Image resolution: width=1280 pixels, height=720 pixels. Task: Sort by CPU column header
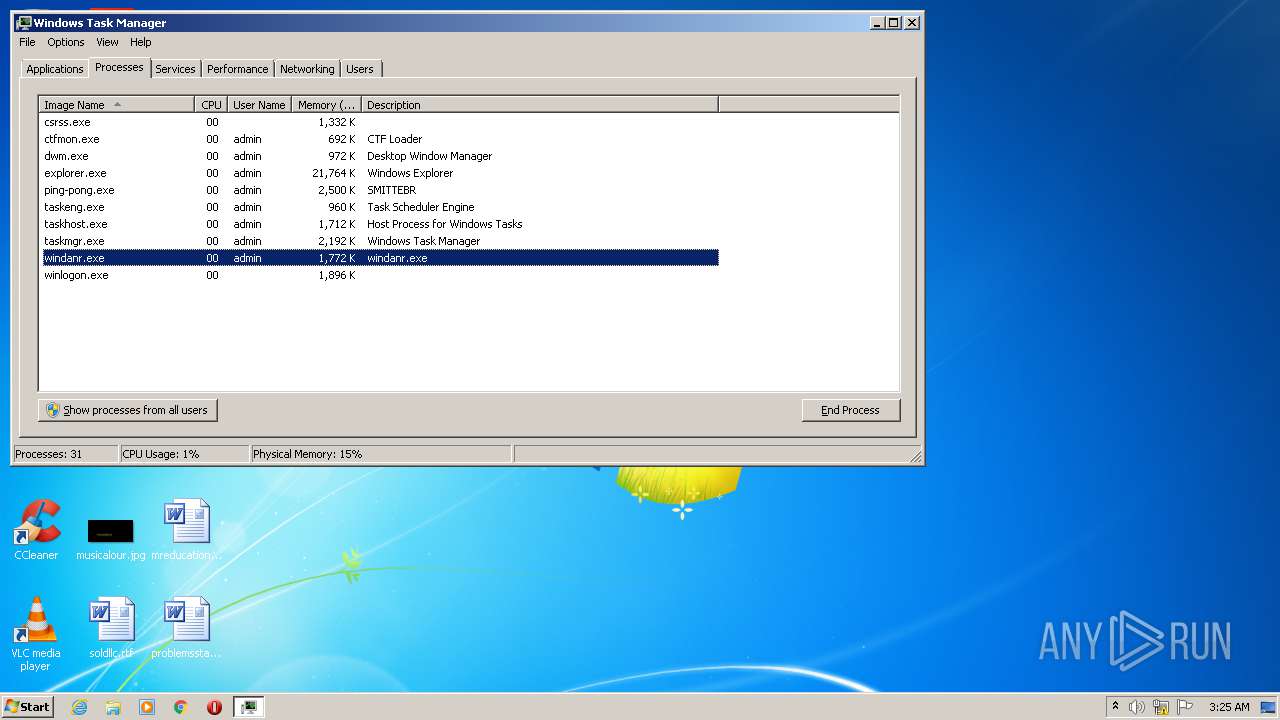(211, 105)
